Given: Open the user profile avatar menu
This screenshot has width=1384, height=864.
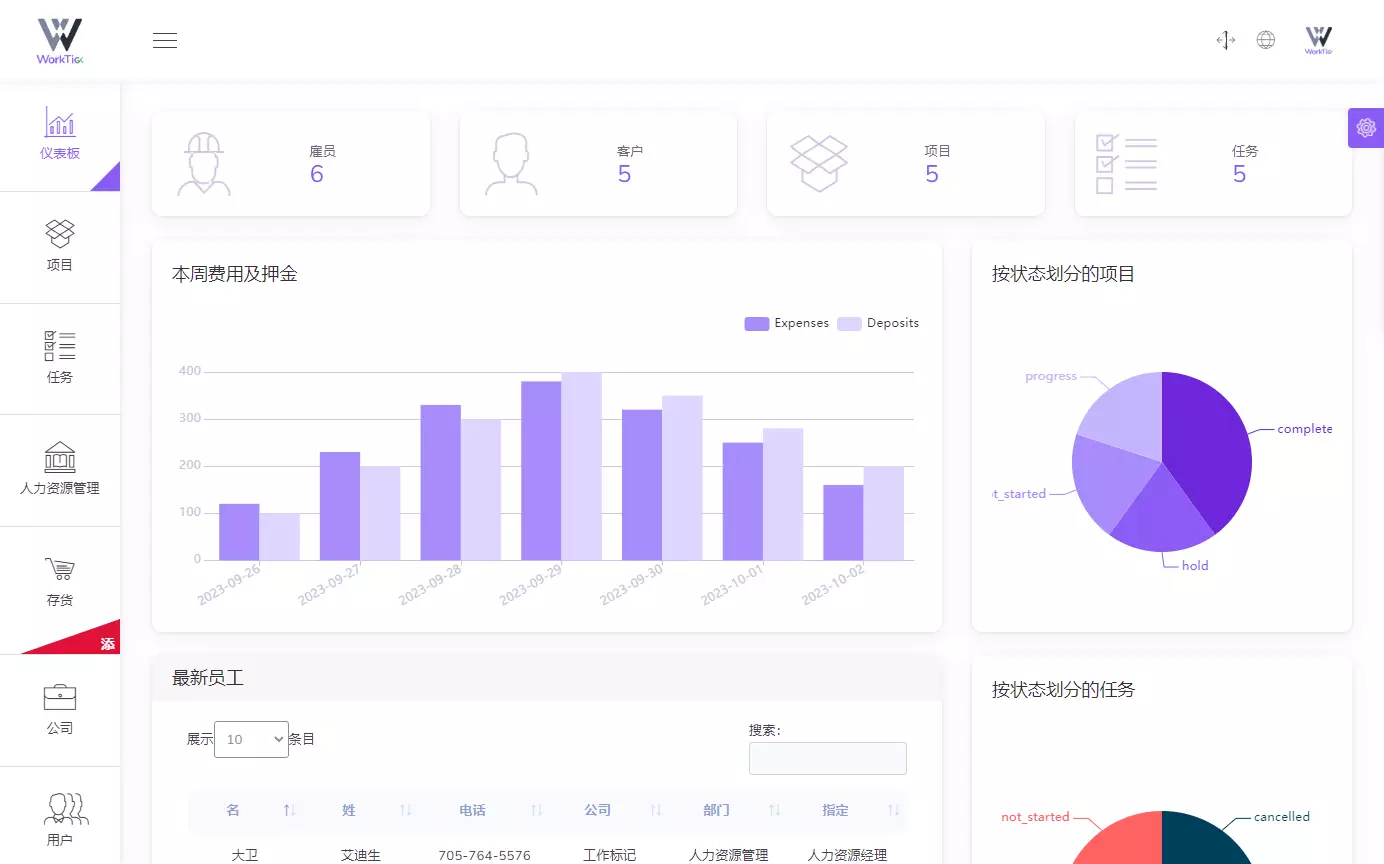Looking at the screenshot, I should 1319,40.
